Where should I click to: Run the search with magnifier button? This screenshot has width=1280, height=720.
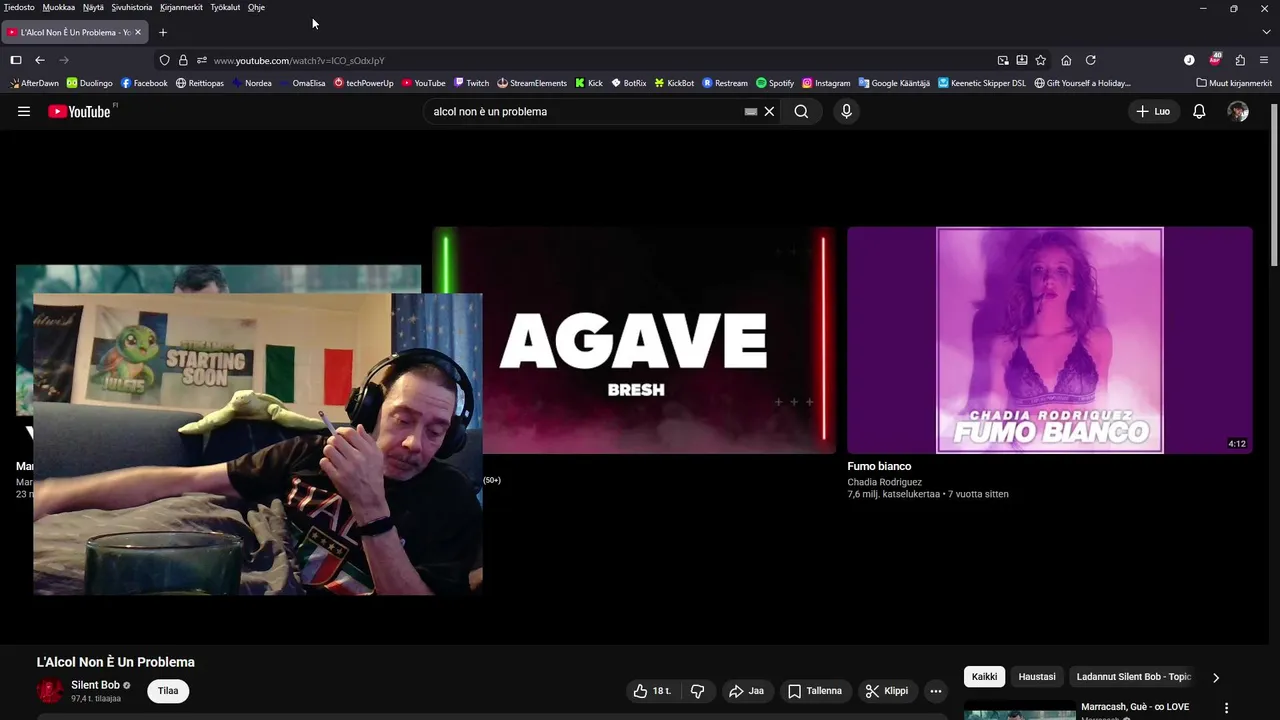(x=801, y=112)
